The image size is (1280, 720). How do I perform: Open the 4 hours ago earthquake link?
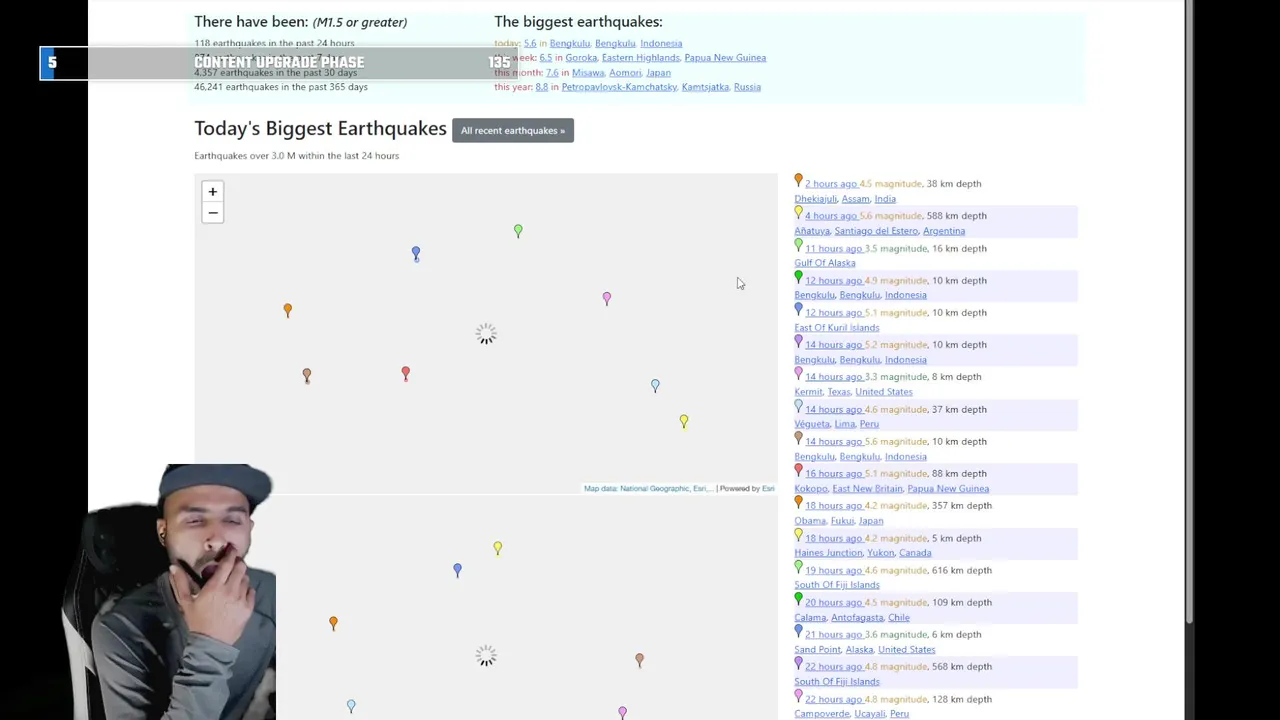coord(831,216)
